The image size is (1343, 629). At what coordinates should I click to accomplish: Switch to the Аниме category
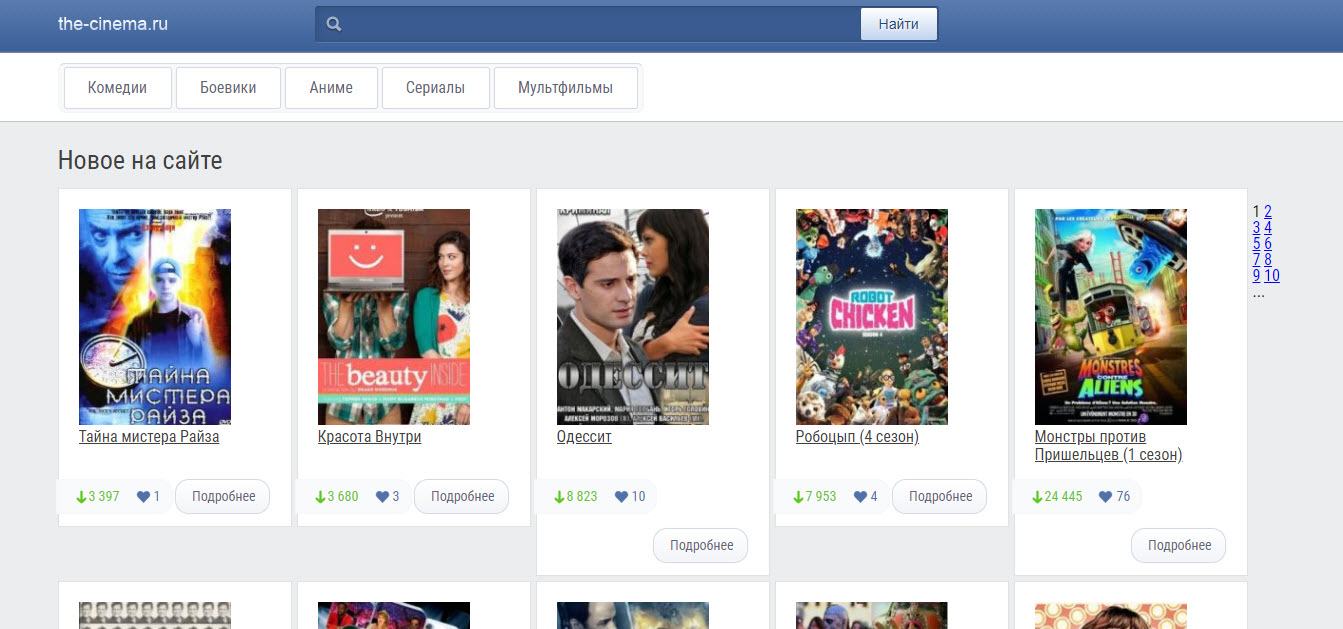(331, 88)
